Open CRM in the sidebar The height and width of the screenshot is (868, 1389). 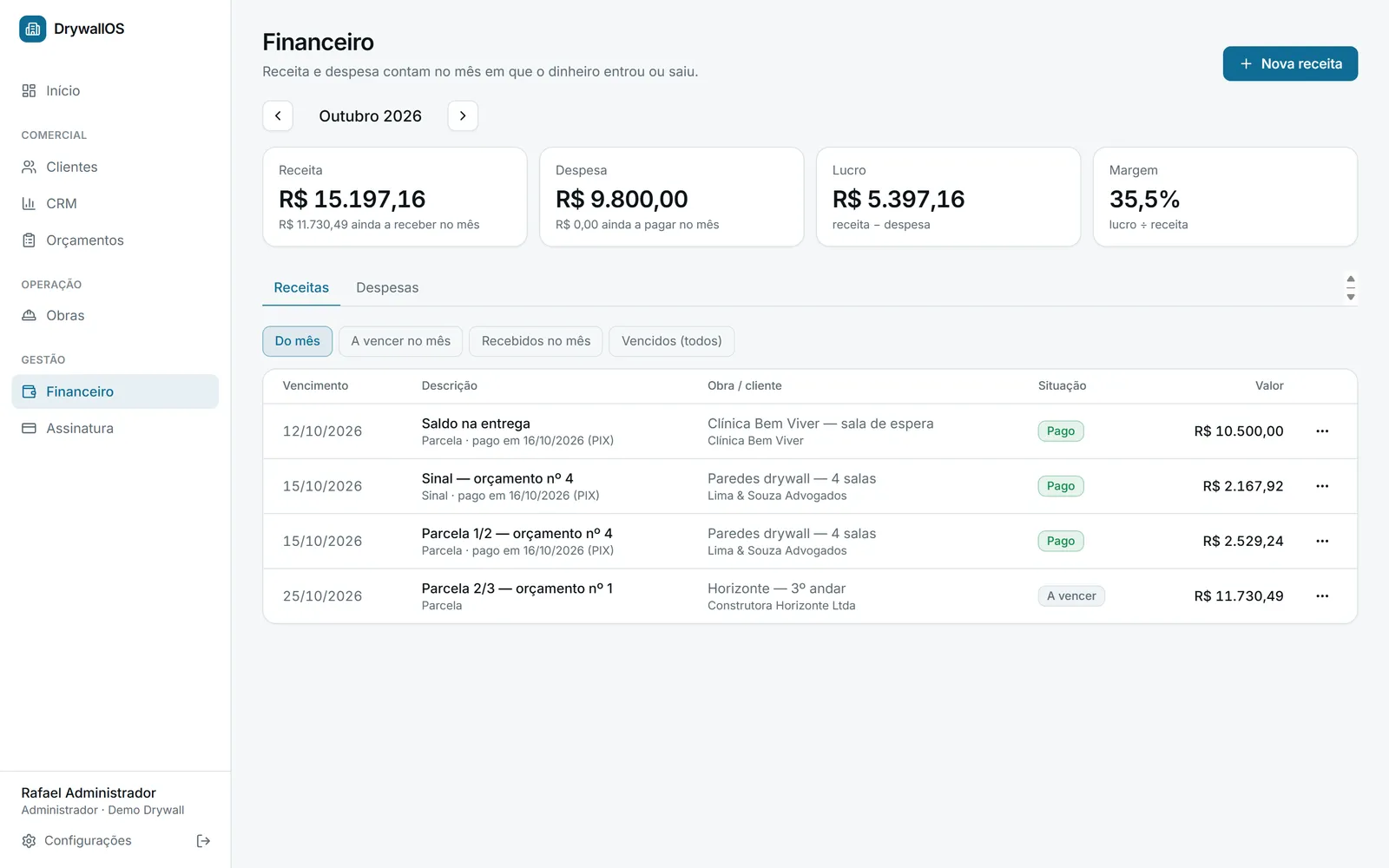pyautogui.click(x=115, y=203)
